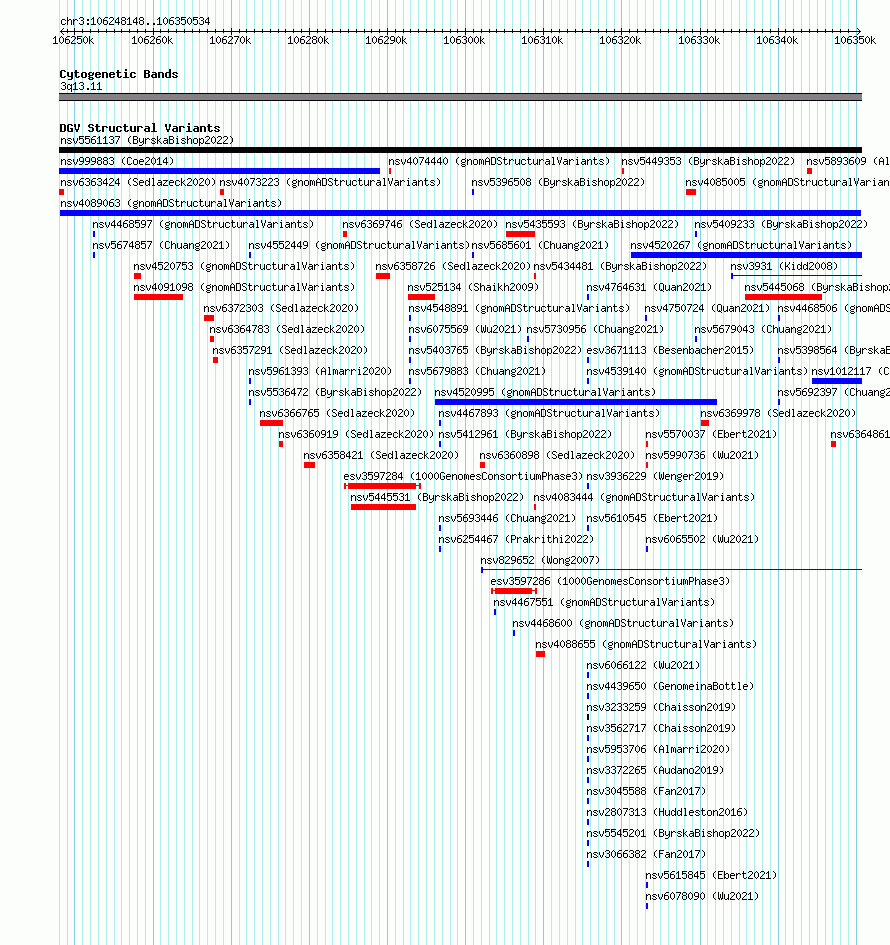Viewport: 890px width, 945px height.
Task: Click the Cytogenetic Bands track title
Action: click(119, 74)
